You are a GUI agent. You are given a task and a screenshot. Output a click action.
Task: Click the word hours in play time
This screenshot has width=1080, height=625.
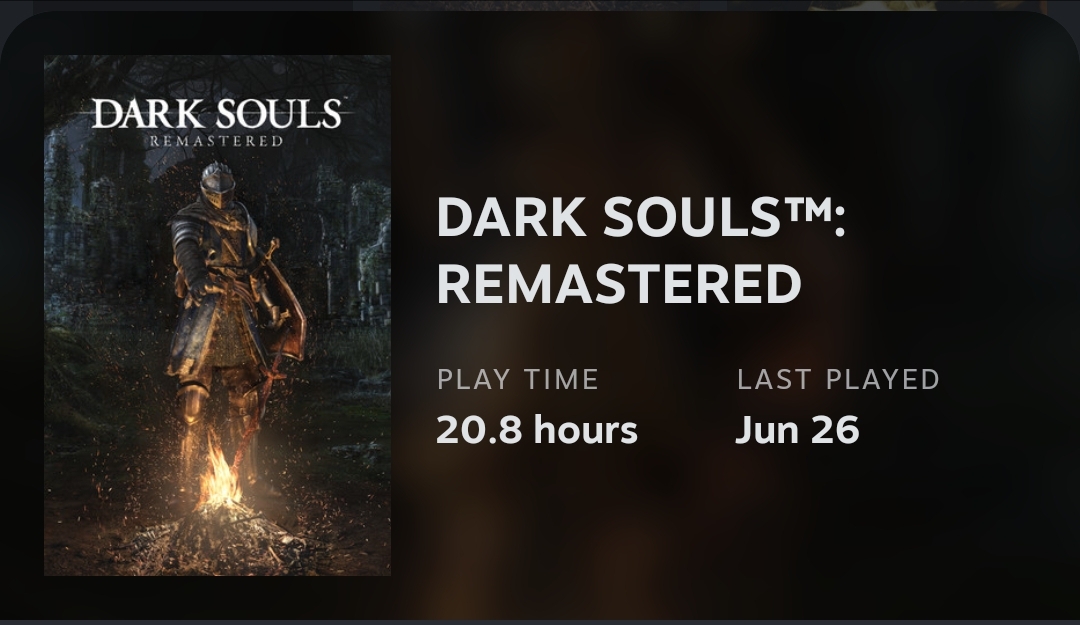pyautogui.click(x=586, y=430)
